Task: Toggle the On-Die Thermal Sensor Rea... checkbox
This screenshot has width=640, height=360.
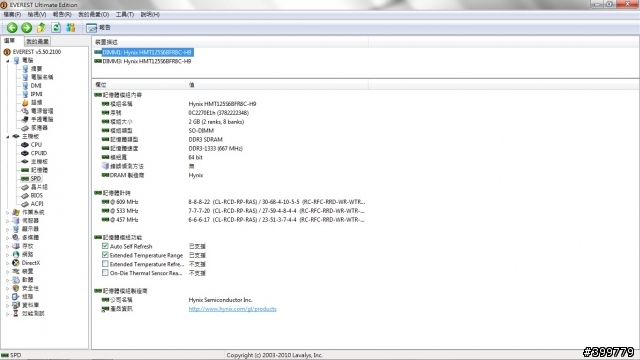Action: click(x=105, y=273)
